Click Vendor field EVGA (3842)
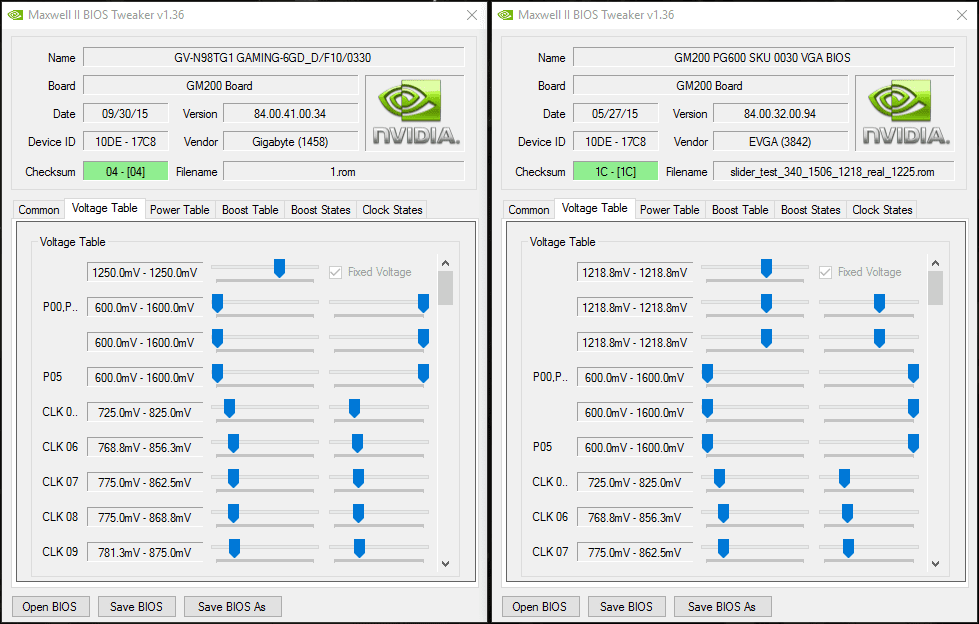 [780, 142]
